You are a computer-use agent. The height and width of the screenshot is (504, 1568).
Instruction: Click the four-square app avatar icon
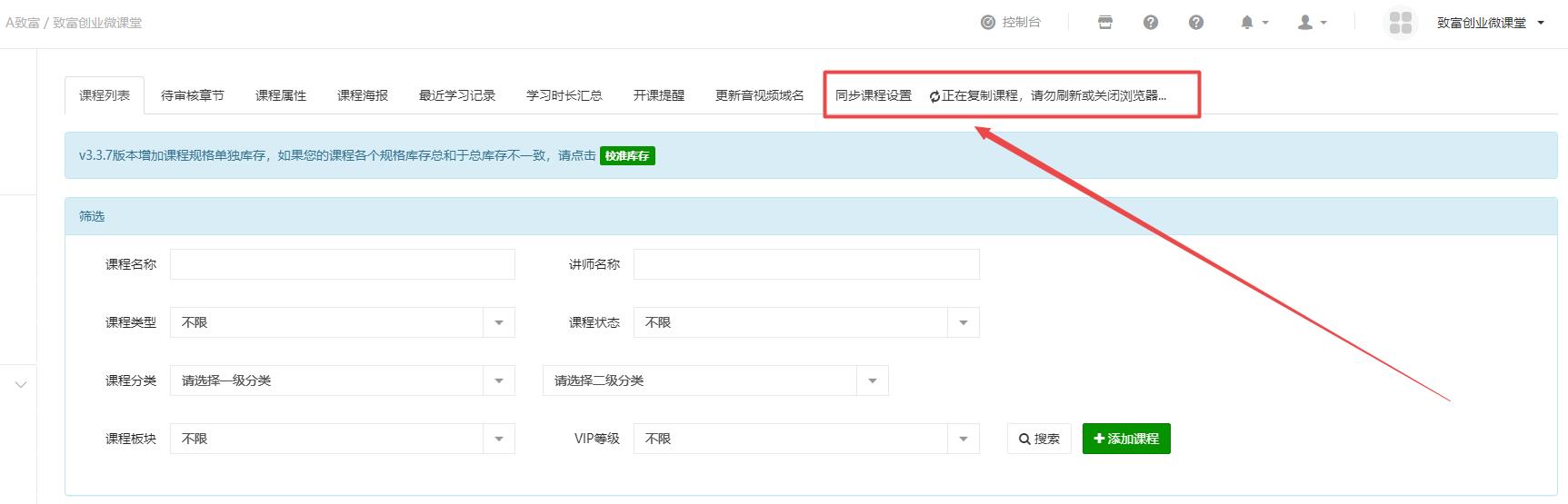(x=1401, y=23)
